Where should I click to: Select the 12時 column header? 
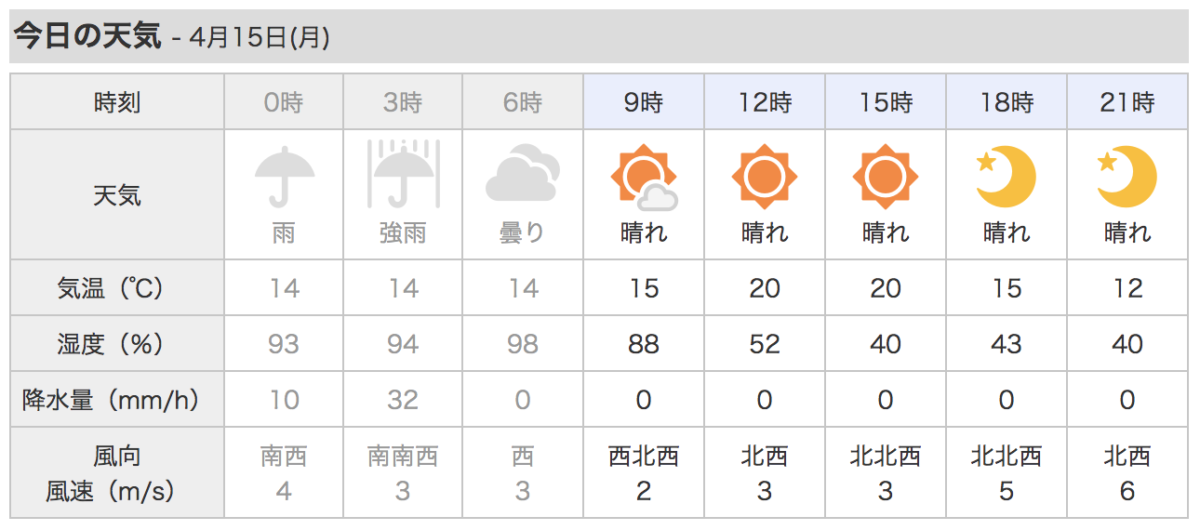765,102
